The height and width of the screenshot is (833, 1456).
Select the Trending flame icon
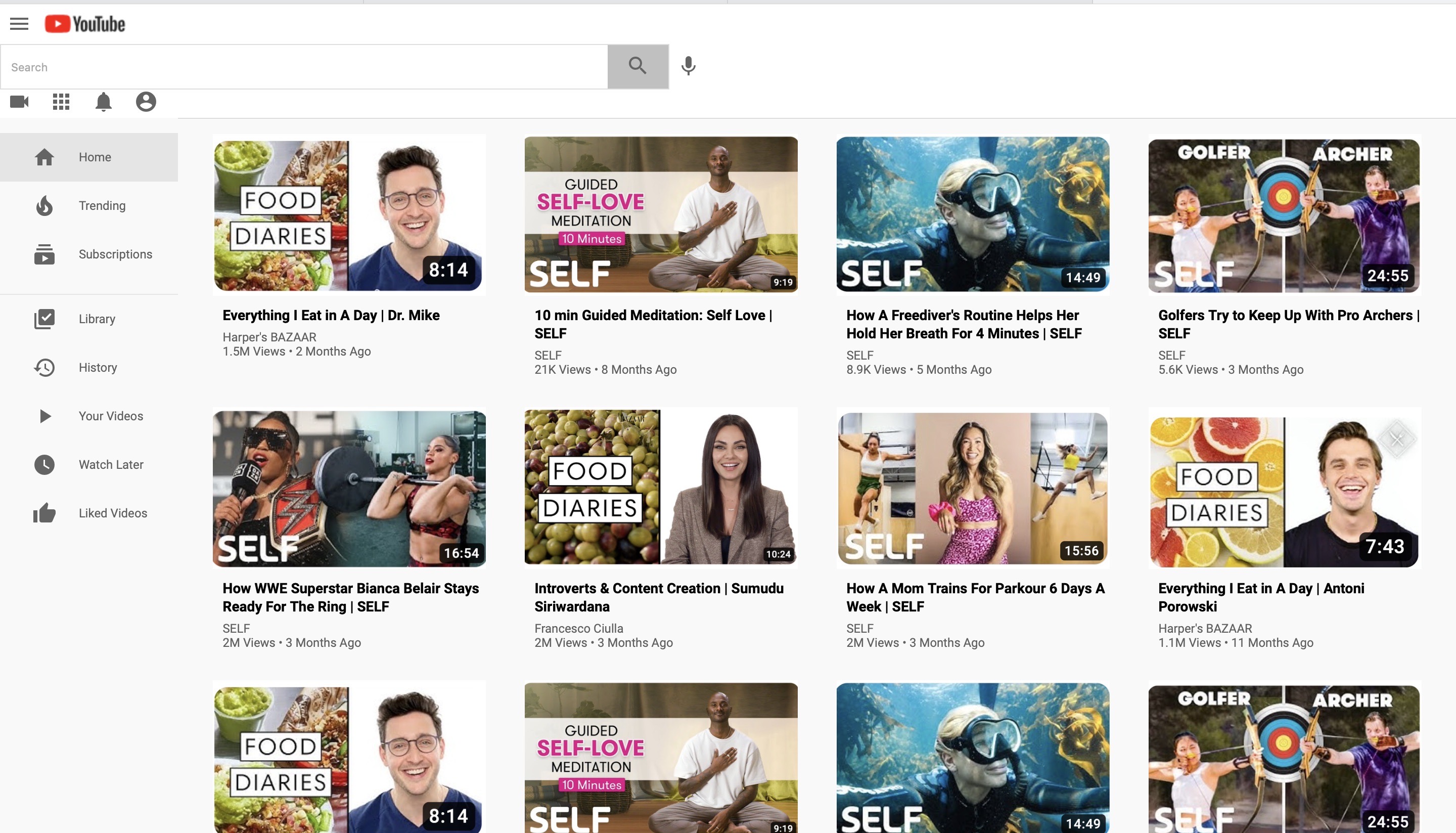click(44, 205)
